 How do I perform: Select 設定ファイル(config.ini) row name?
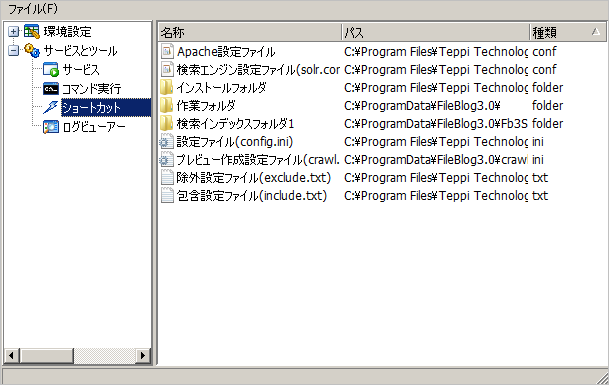click(x=235, y=141)
